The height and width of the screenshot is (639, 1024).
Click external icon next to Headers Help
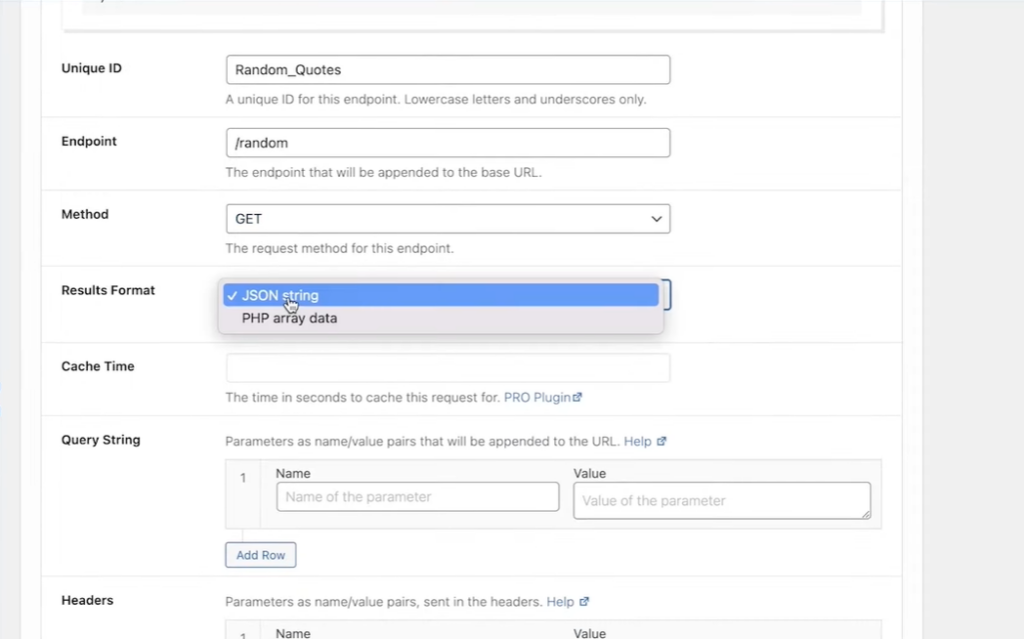pos(585,602)
